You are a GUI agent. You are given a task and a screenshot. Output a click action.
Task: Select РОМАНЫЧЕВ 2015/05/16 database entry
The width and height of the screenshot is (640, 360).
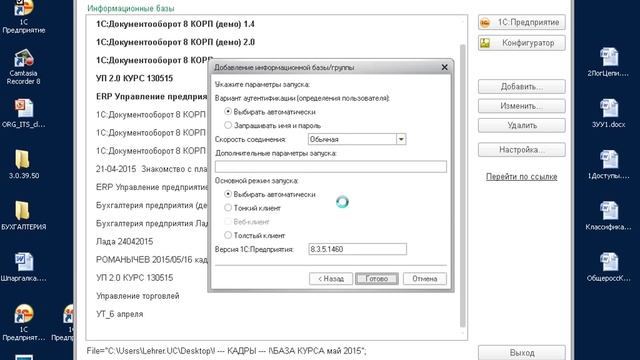coord(151,260)
